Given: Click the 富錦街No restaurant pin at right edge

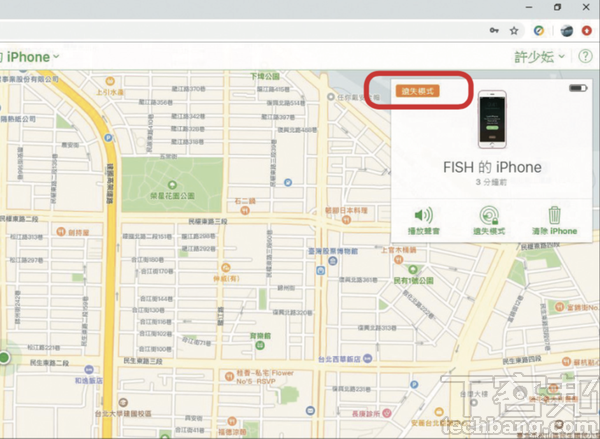Looking at the screenshot, I should tap(559, 307).
